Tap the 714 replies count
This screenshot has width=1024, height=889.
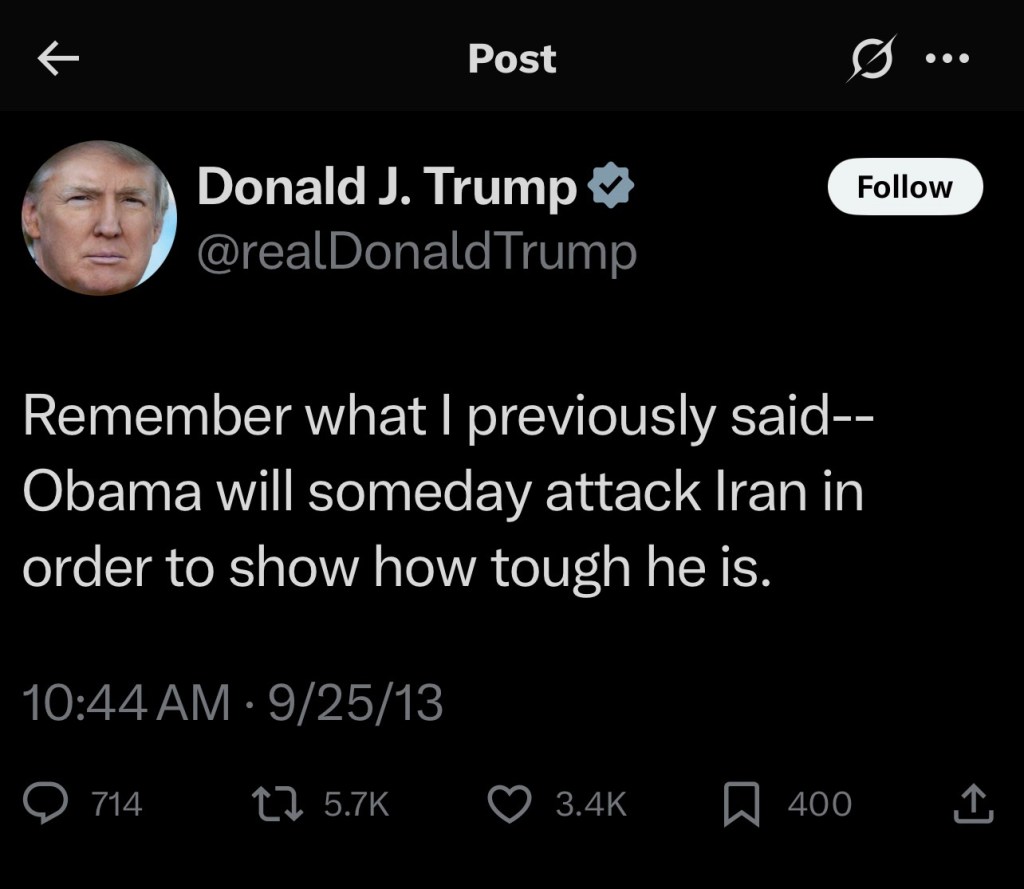pyautogui.click(x=116, y=804)
